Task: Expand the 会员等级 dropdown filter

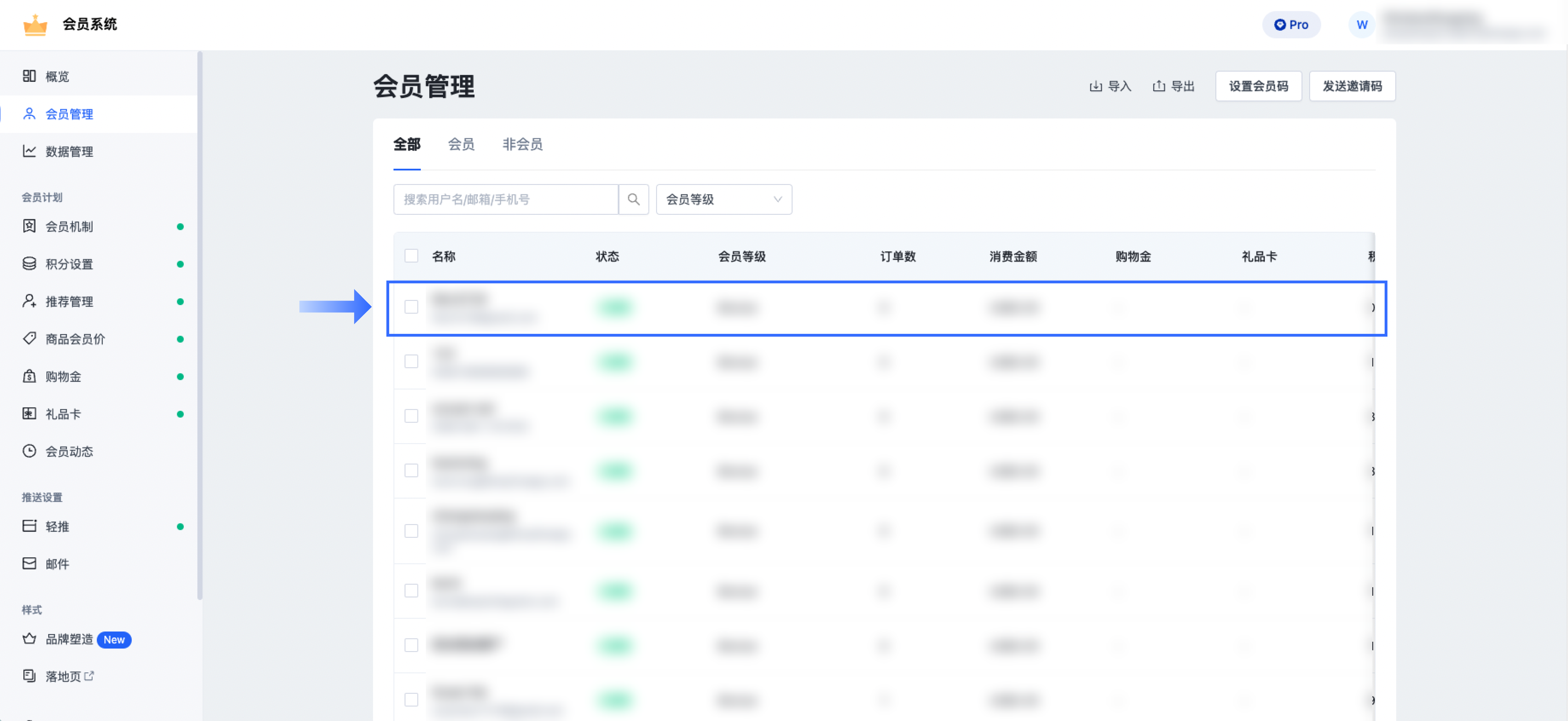Action: [723, 200]
